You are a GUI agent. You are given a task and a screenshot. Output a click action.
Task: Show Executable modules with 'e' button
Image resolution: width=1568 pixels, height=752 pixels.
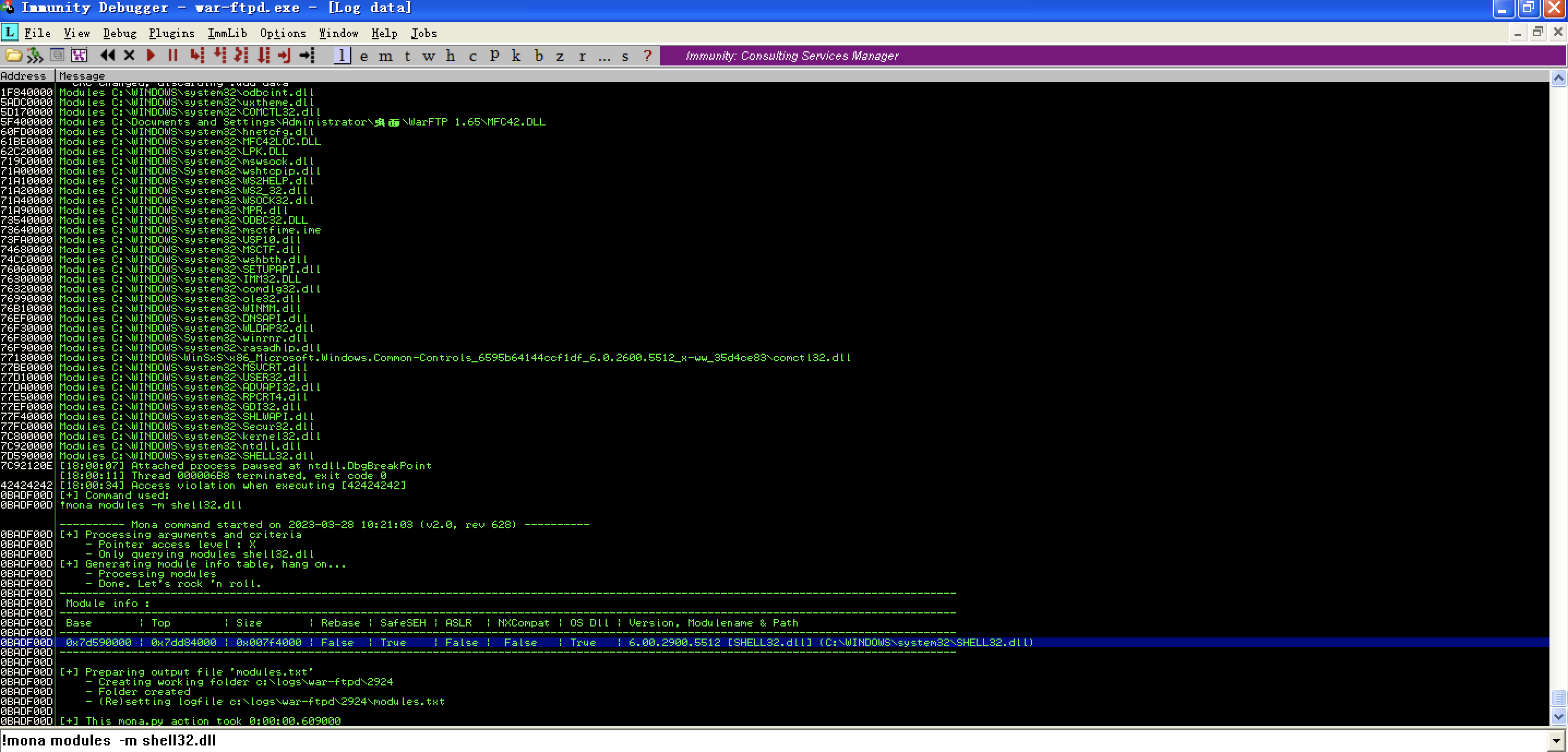tap(364, 56)
